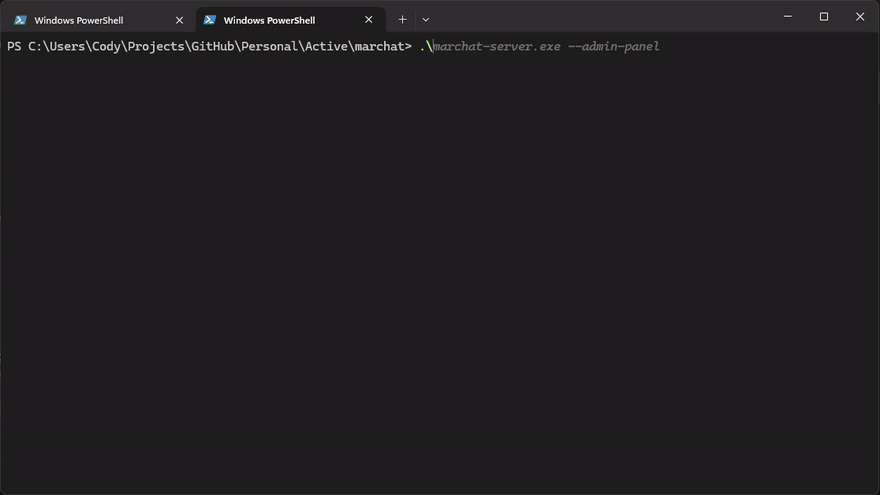The height and width of the screenshot is (495, 880).
Task: Click the typed .\ command text
Action: pos(427,47)
